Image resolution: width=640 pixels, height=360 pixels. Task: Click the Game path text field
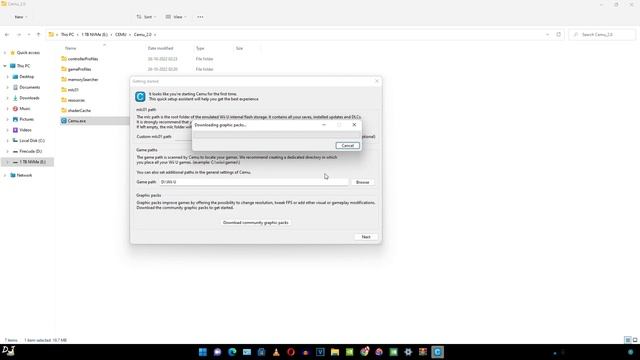click(253, 182)
